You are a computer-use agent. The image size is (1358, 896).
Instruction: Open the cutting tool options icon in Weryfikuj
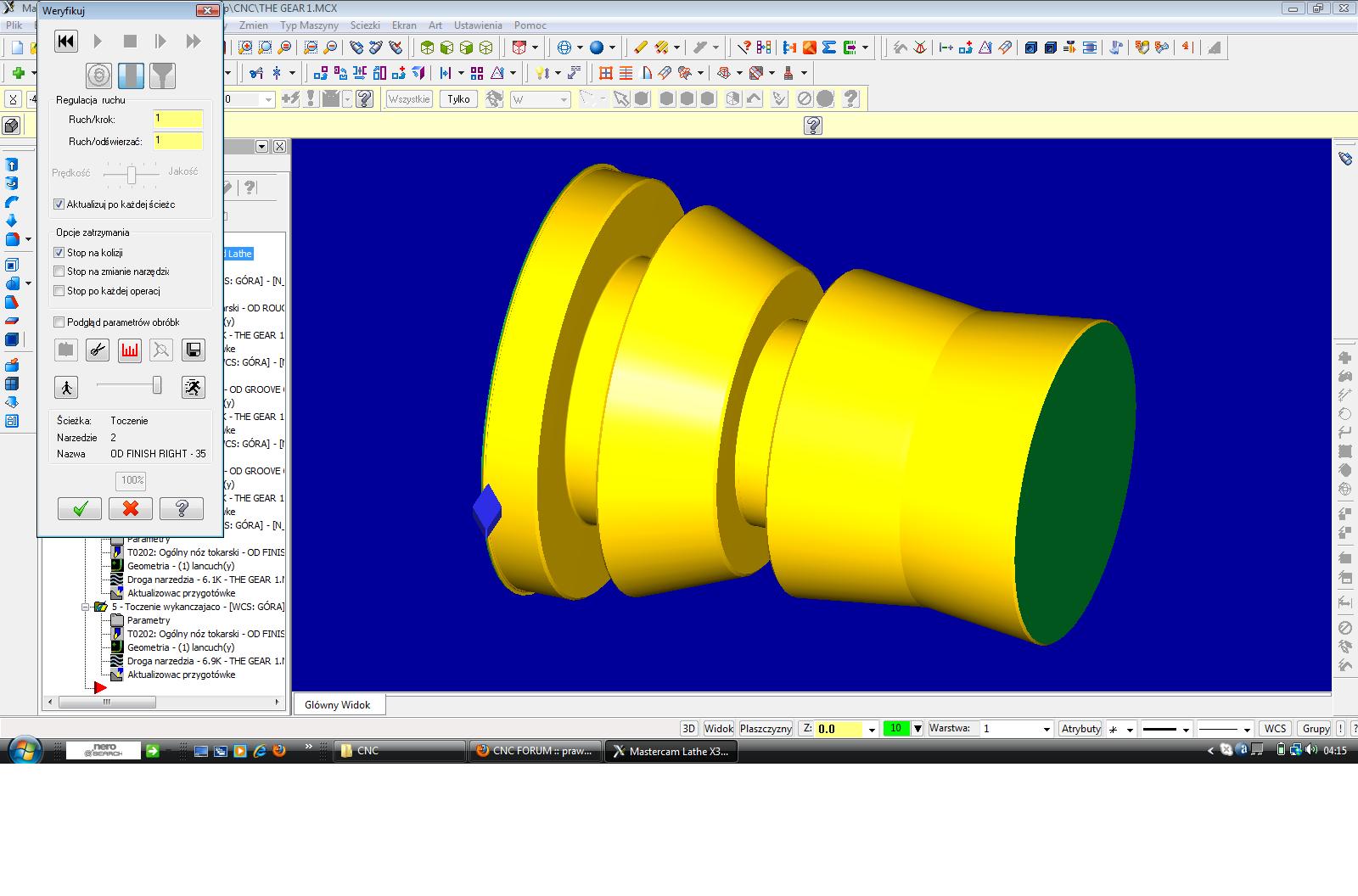point(98,350)
